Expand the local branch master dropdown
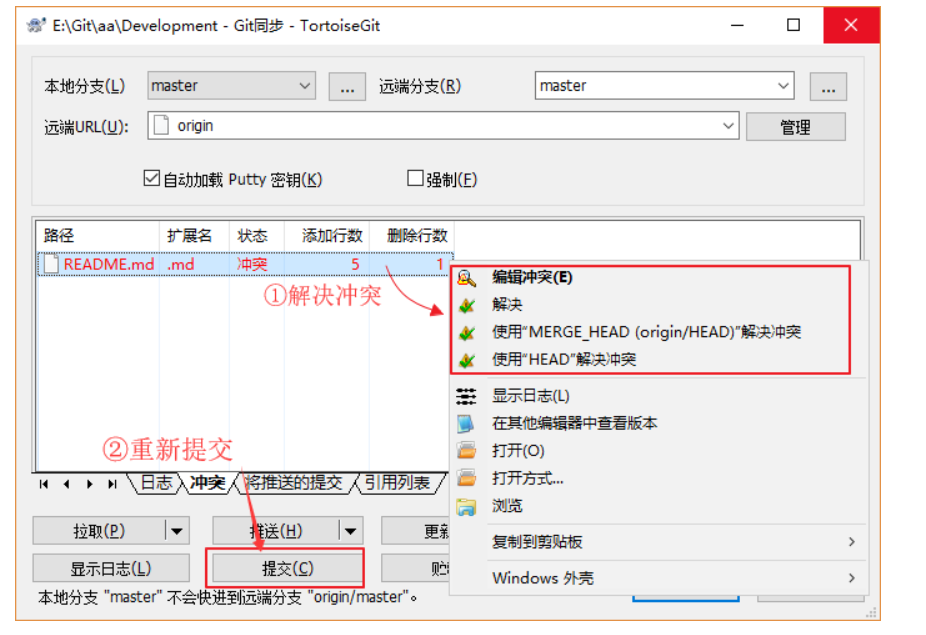 click(x=305, y=86)
